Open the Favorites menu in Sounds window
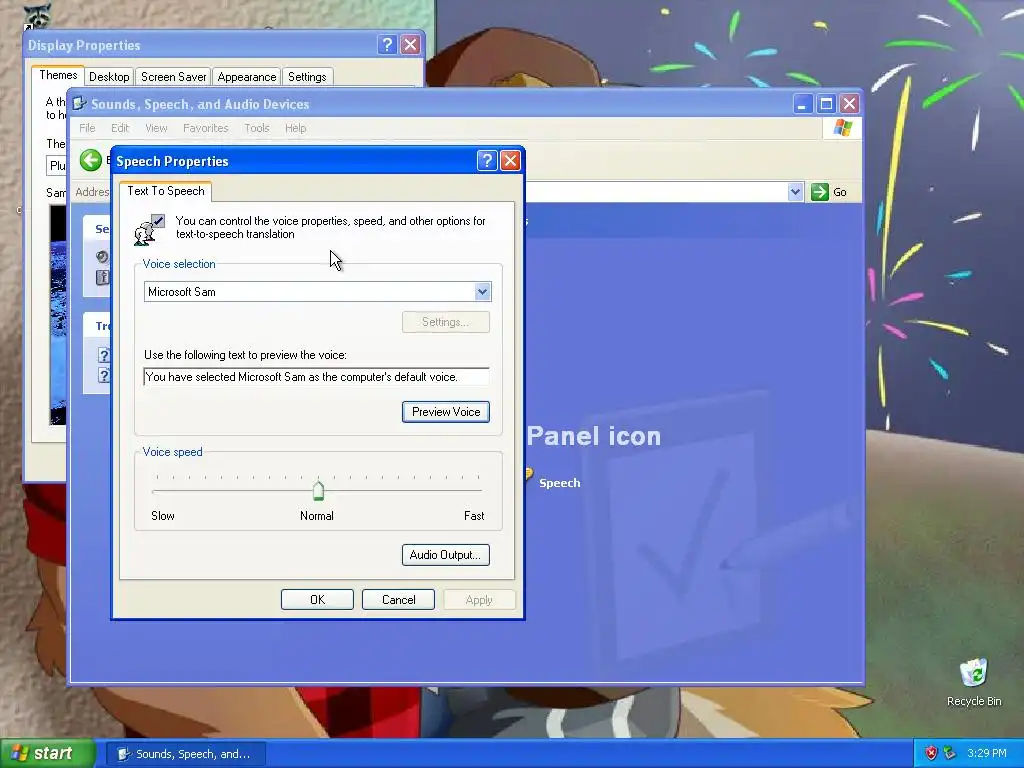The height and width of the screenshot is (768, 1024). [x=206, y=128]
